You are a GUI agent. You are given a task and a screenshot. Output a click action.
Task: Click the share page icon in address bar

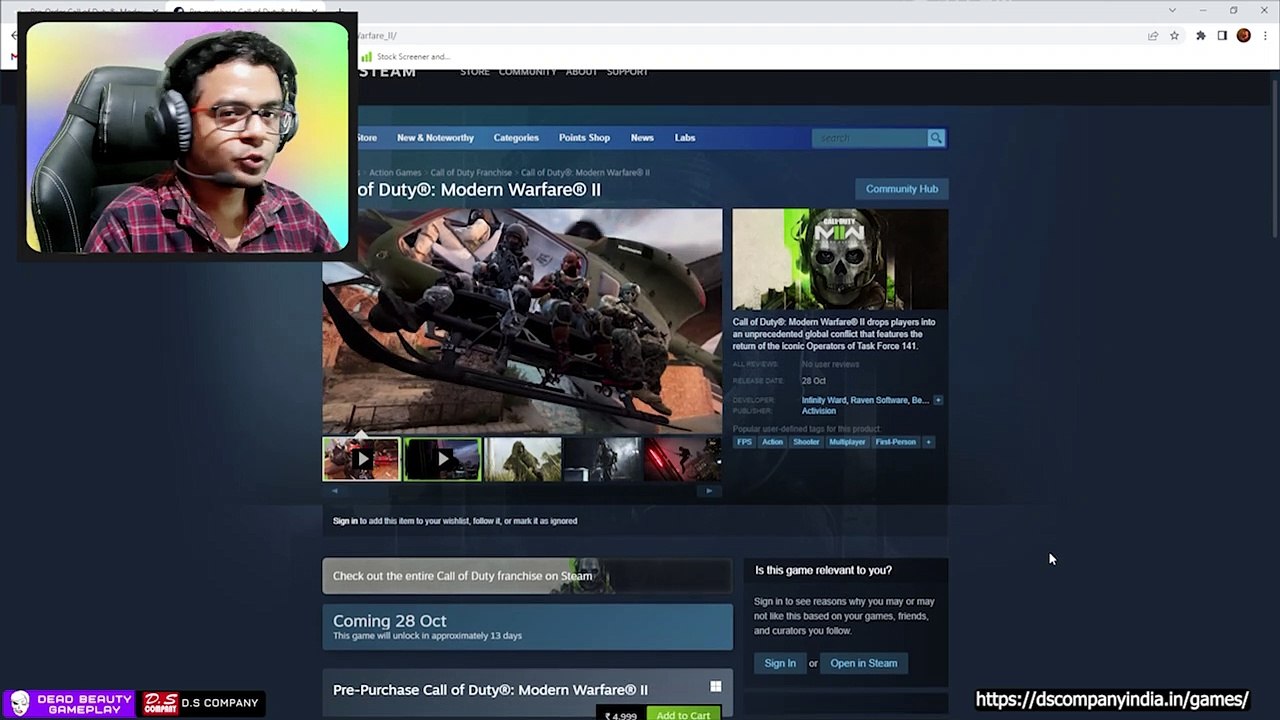[1153, 35]
